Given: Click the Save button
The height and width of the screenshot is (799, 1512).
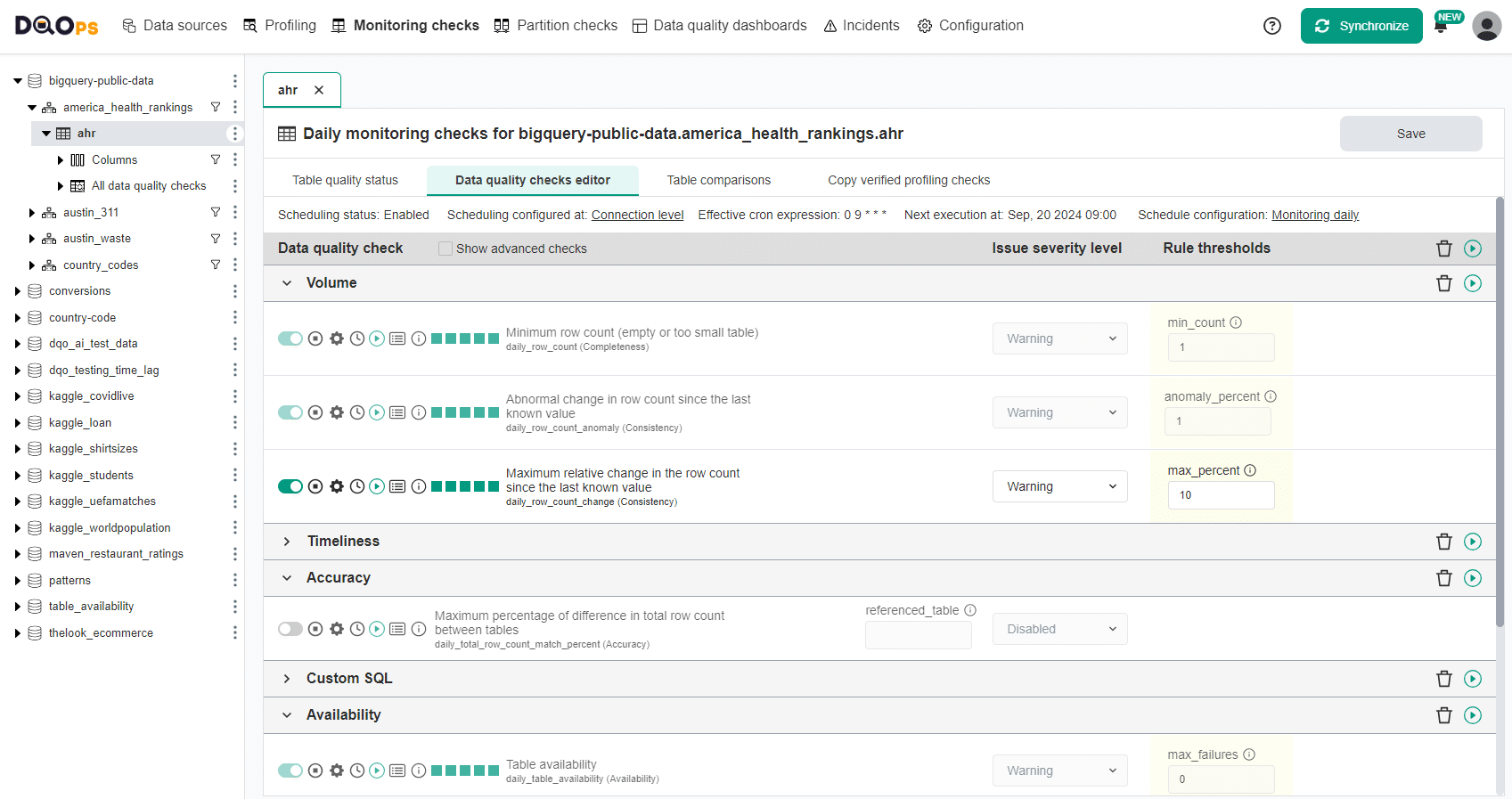Looking at the screenshot, I should pyautogui.click(x=1411, y=134).
